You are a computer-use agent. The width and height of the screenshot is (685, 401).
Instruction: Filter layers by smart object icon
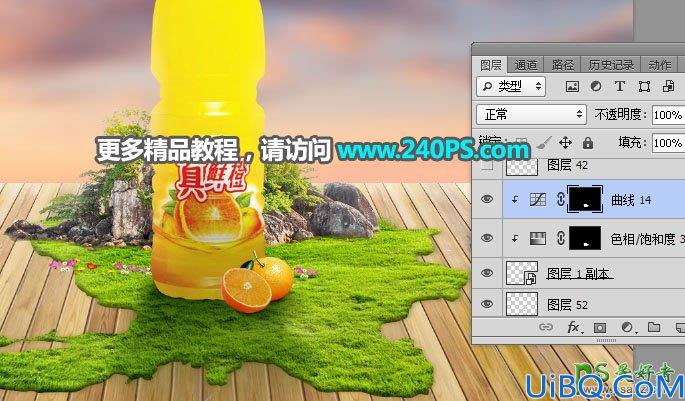click(668, 86)
